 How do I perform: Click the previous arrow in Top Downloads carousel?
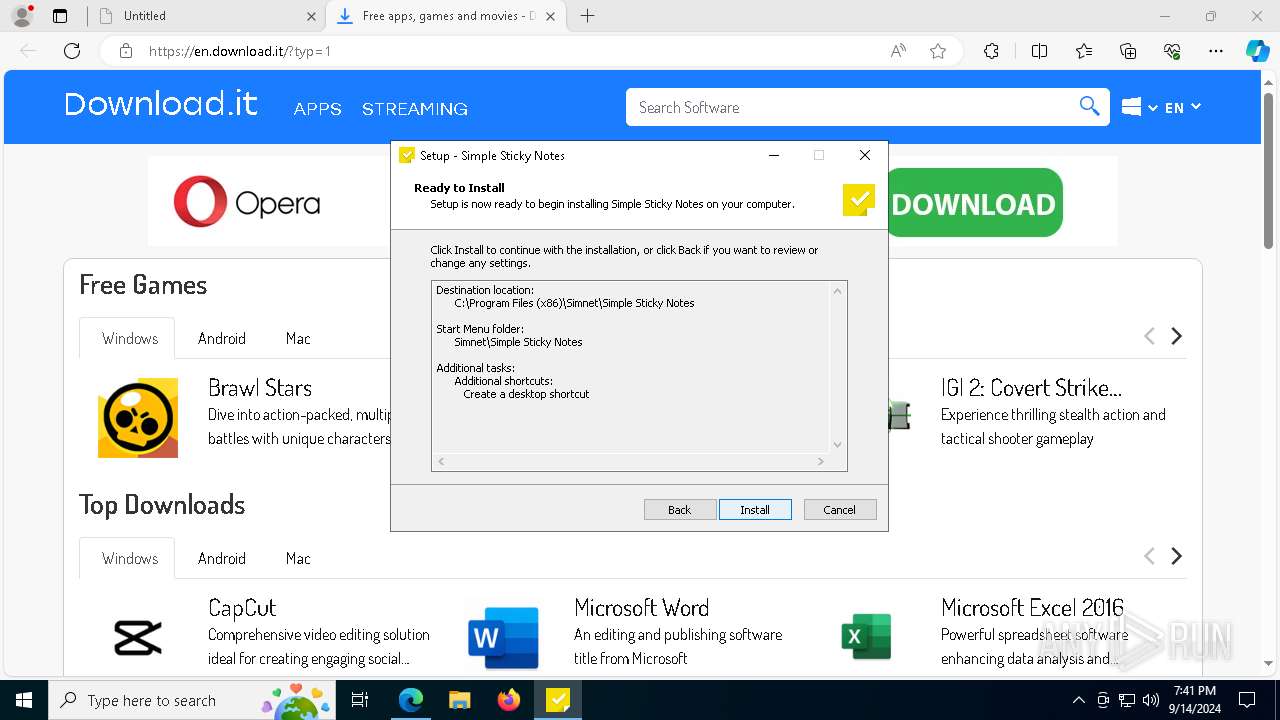[x=1149, y=556]
